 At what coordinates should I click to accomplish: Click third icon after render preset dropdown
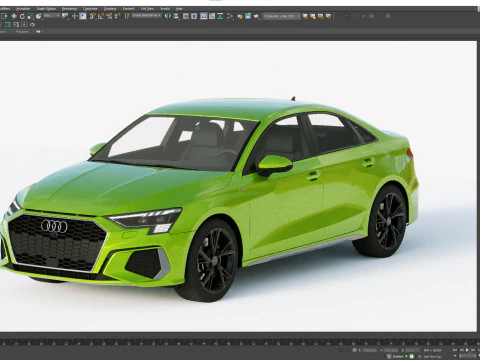pos(321,16)
